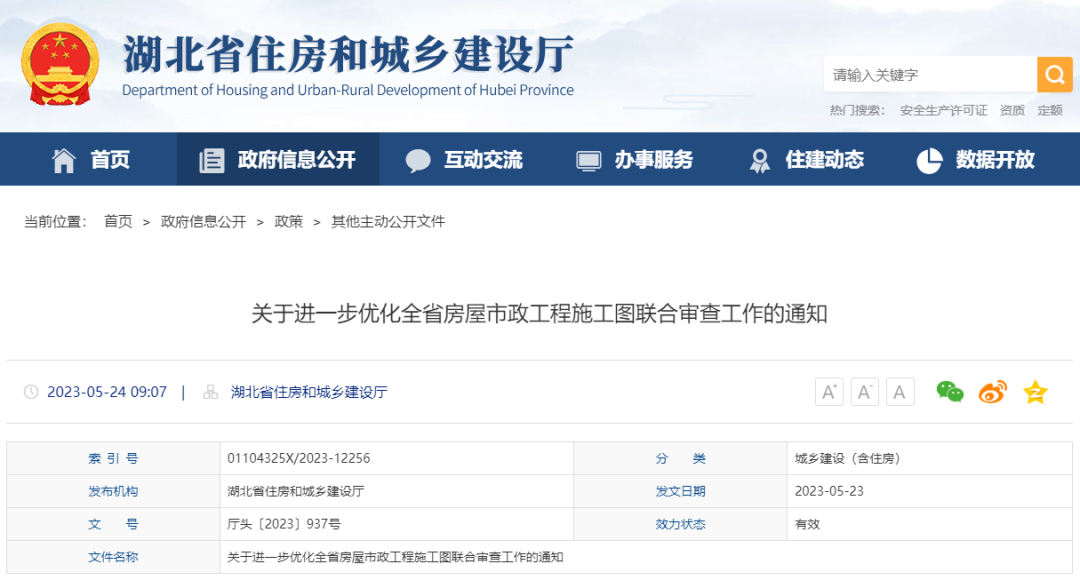Shrink text with the A- button
This screenshot has height=588, width=1080.
click(x=864, y=391)
